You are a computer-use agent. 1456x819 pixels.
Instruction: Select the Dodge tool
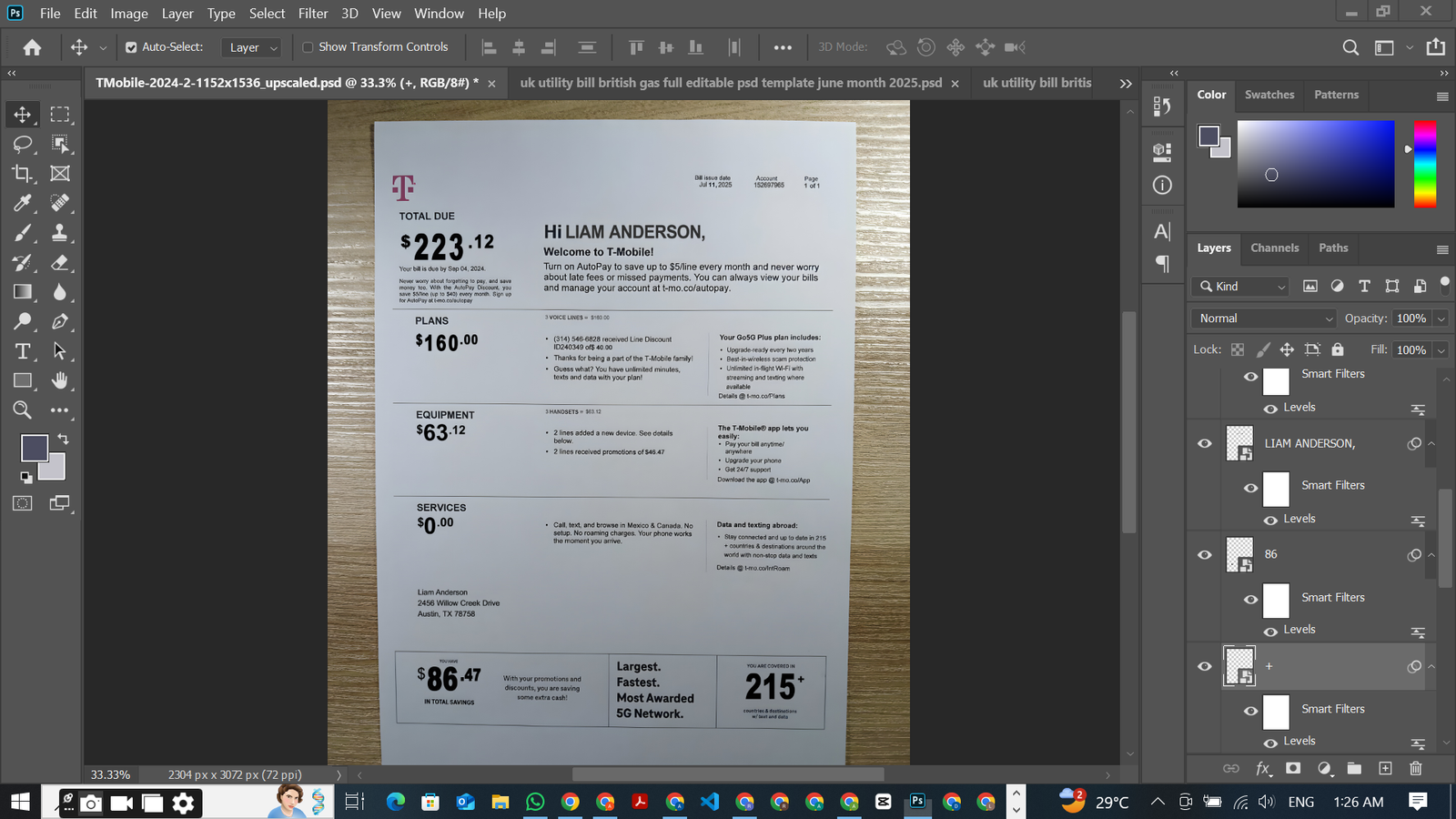(x=22, y=321)
